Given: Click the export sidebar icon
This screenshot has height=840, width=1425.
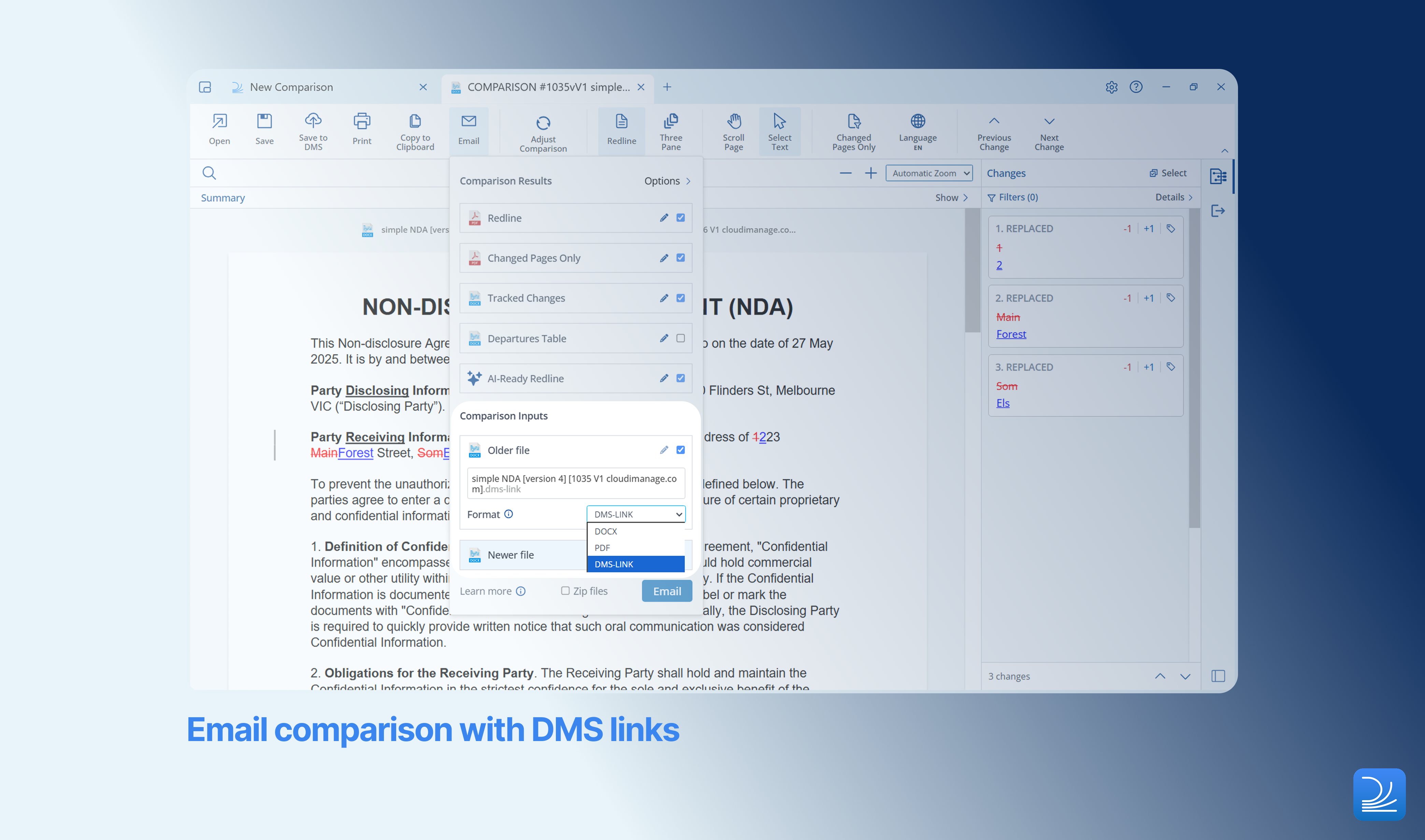Looking at the screenshot, I should 1218,211.
